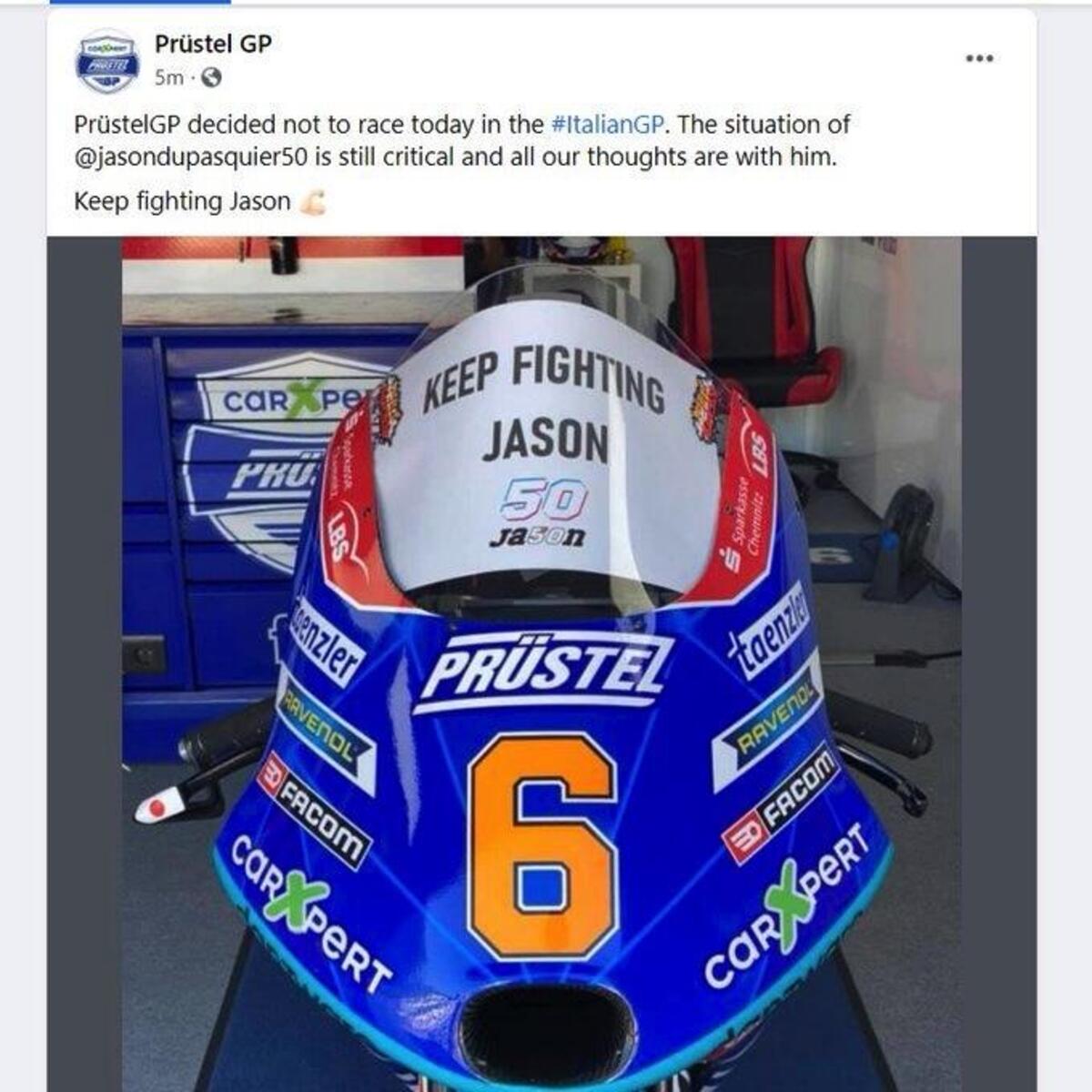Click the public globe audience icon
This screenshot has width=1092, height=1092.
click(x=210, y=78)
